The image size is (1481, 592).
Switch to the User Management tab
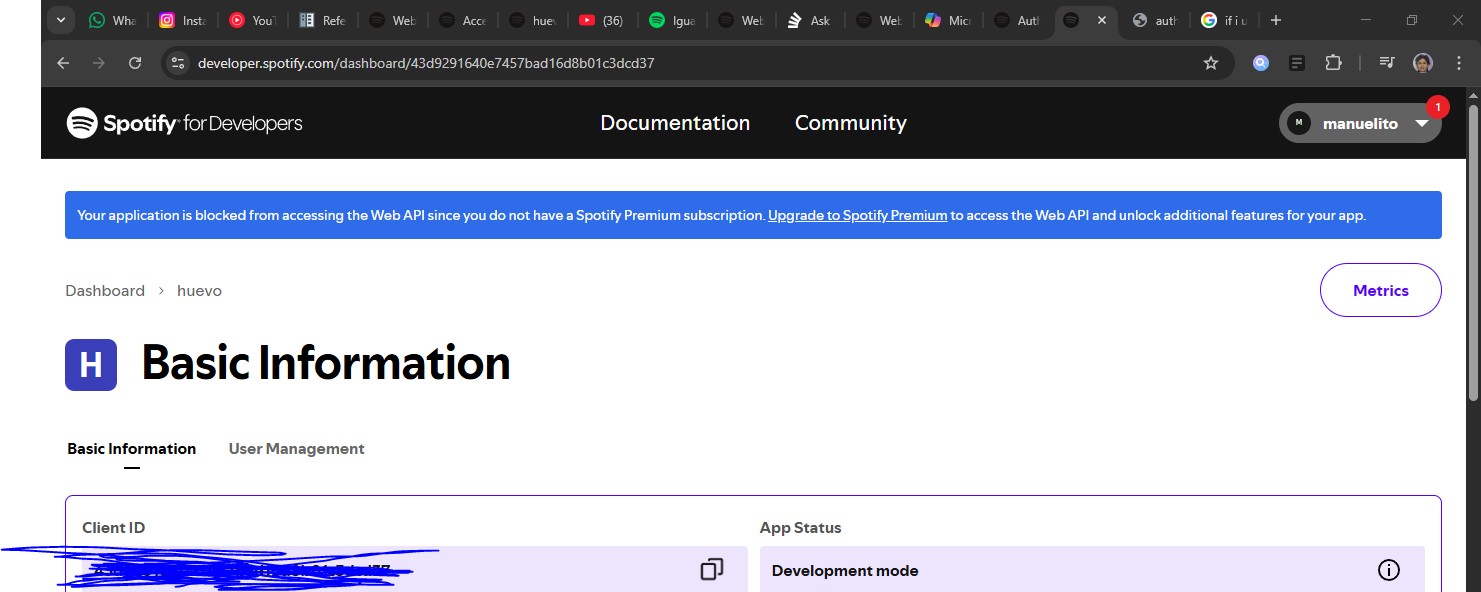click(296, 449)
